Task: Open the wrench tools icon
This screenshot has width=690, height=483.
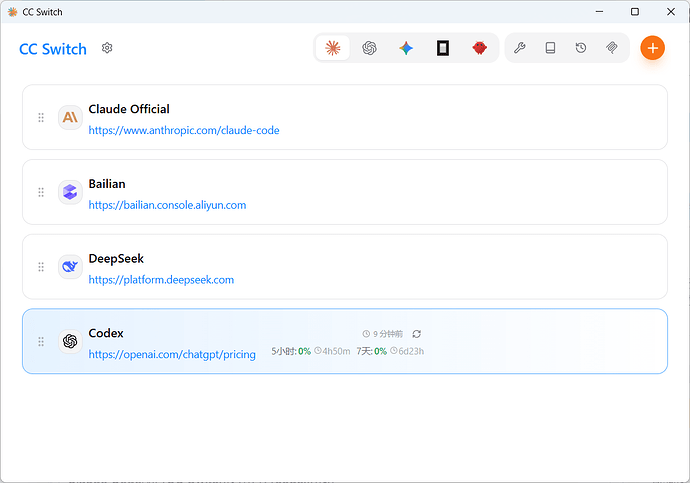Action: [x=520, y=48]
